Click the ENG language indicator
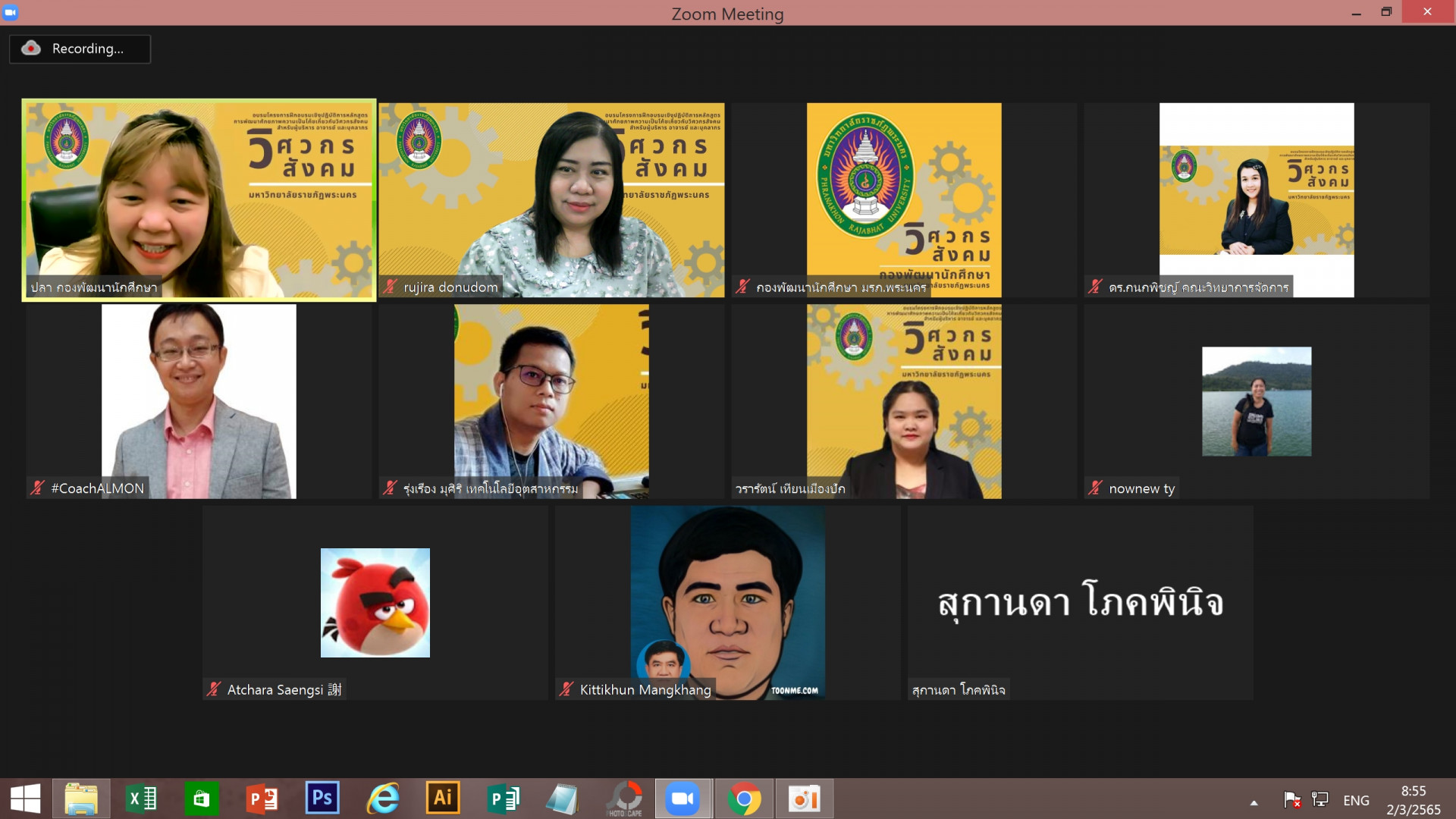The height and width of the screenshot is (819, 1456). pyautogui.click(x=1356, y=800)
